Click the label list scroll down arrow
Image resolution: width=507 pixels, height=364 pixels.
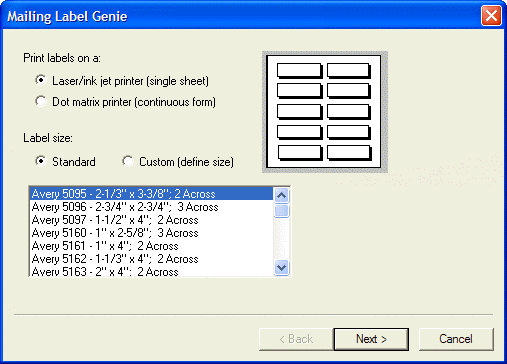pos(282,268)
